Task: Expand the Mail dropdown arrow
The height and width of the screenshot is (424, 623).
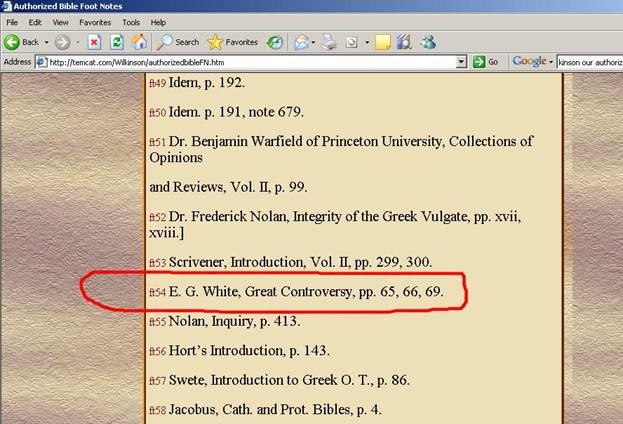Action: (x=313, y=42)
